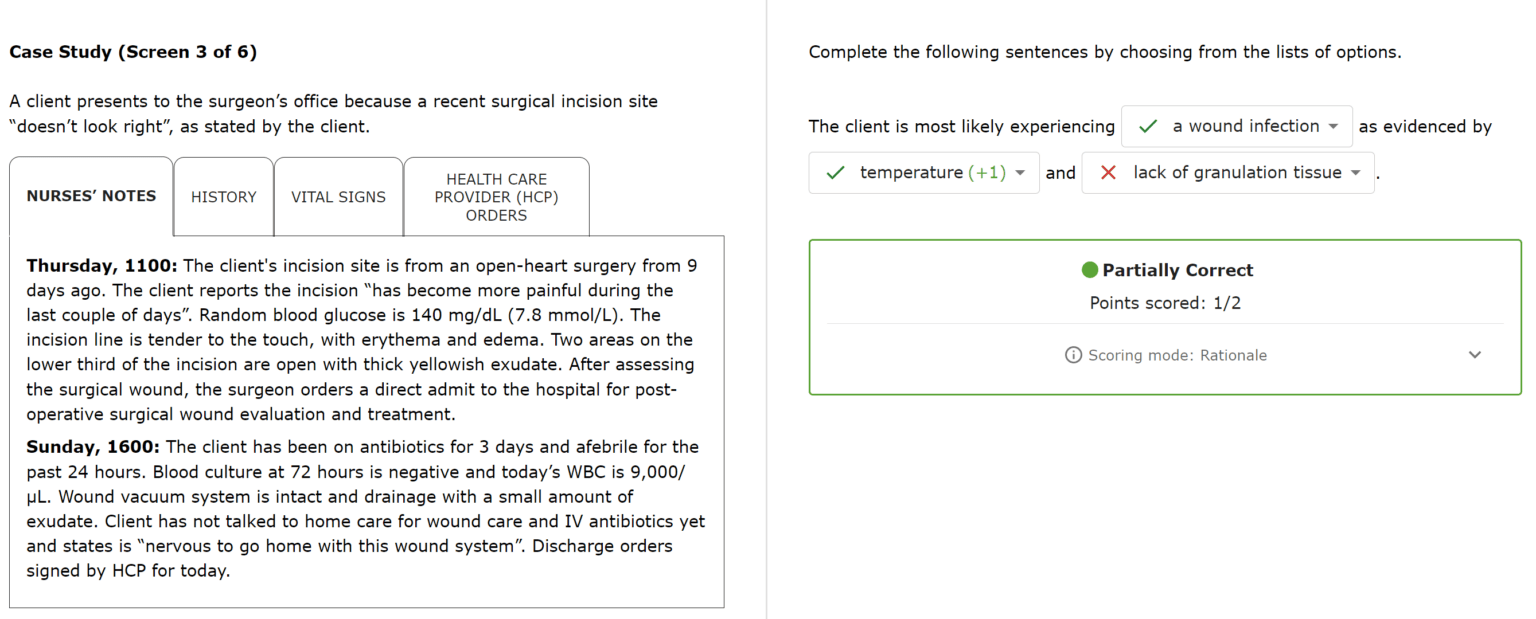1536x619 pixels.
Task: Click the info icon near Scoring mode
Action: click(1073, 355)
